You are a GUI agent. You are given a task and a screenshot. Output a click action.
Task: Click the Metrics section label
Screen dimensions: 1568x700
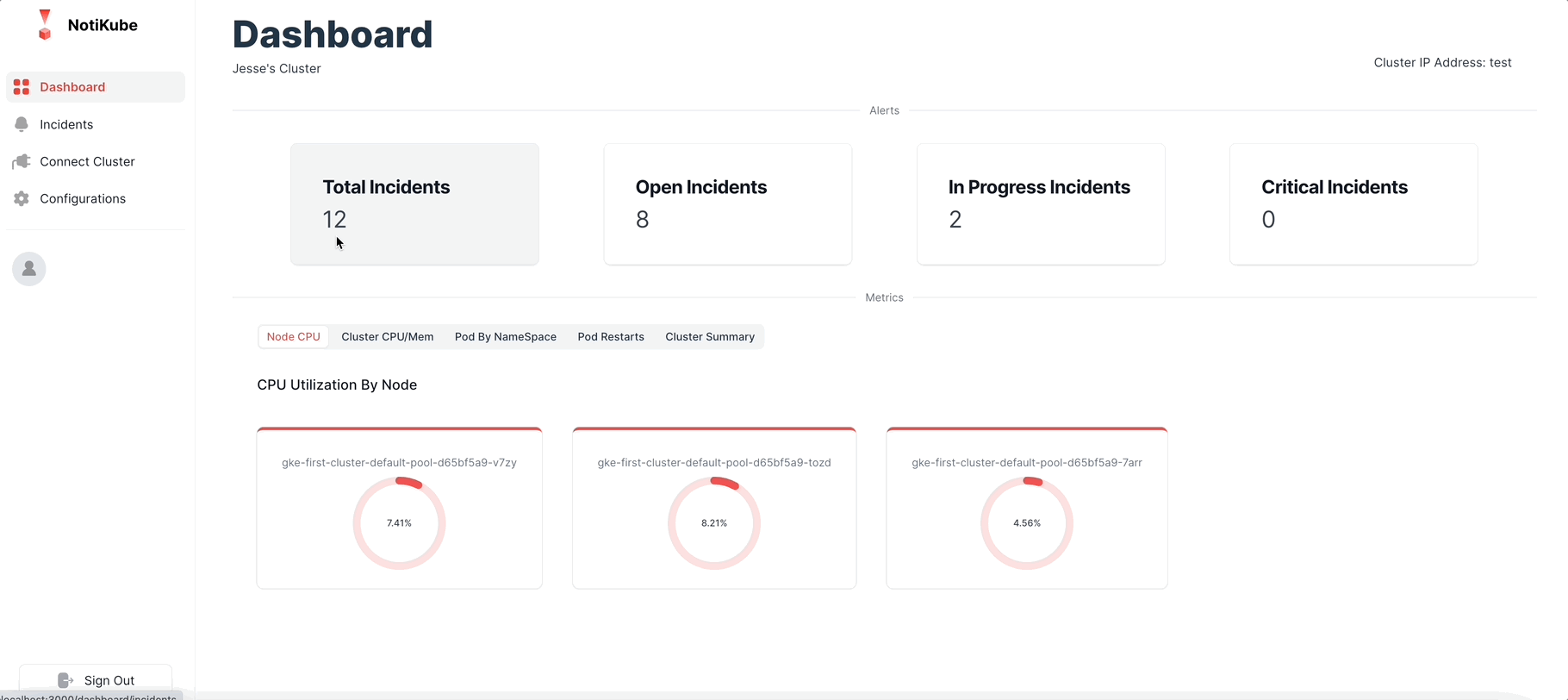coord(884,297)
